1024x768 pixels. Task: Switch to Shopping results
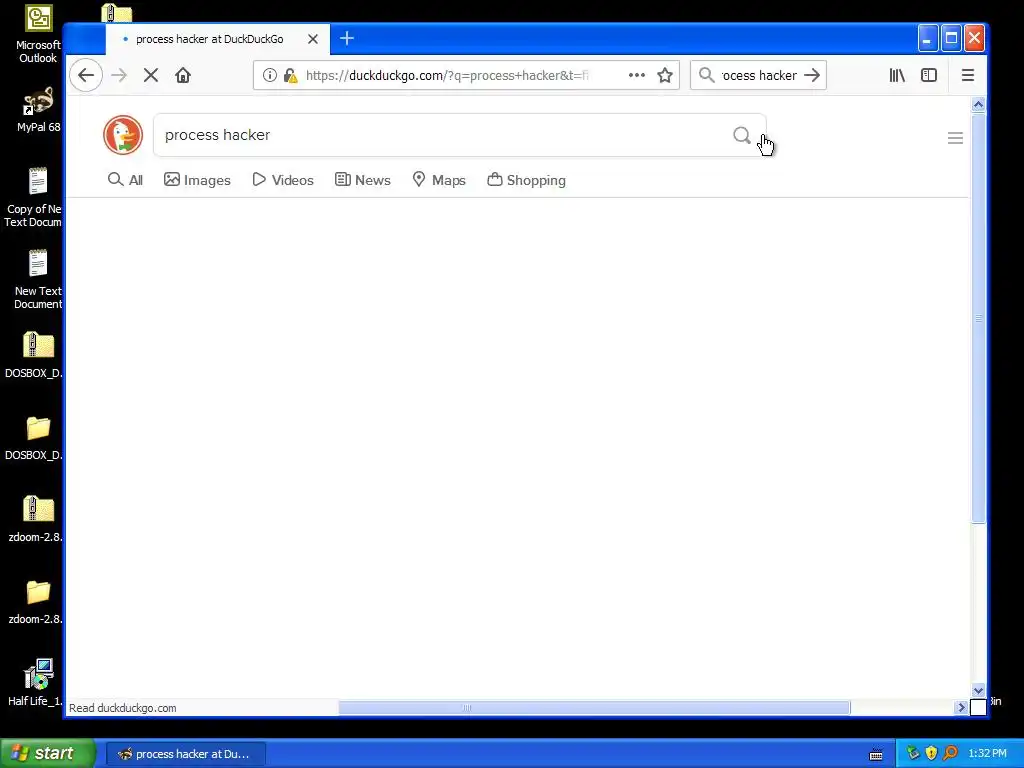point(526,180)
